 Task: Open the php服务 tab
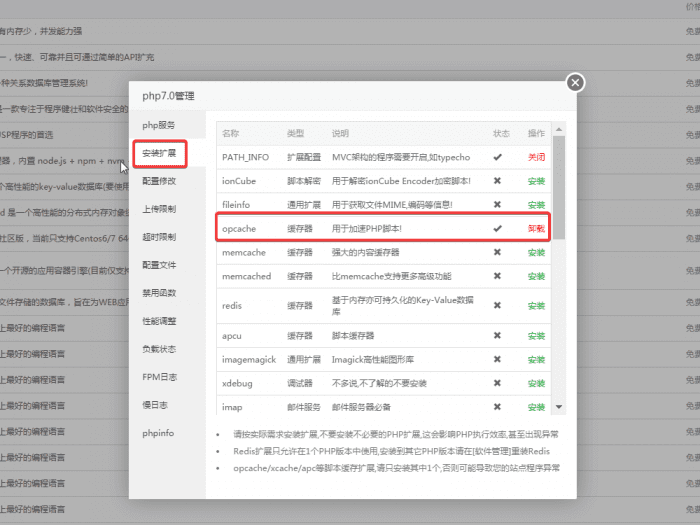tap(159, 125)
